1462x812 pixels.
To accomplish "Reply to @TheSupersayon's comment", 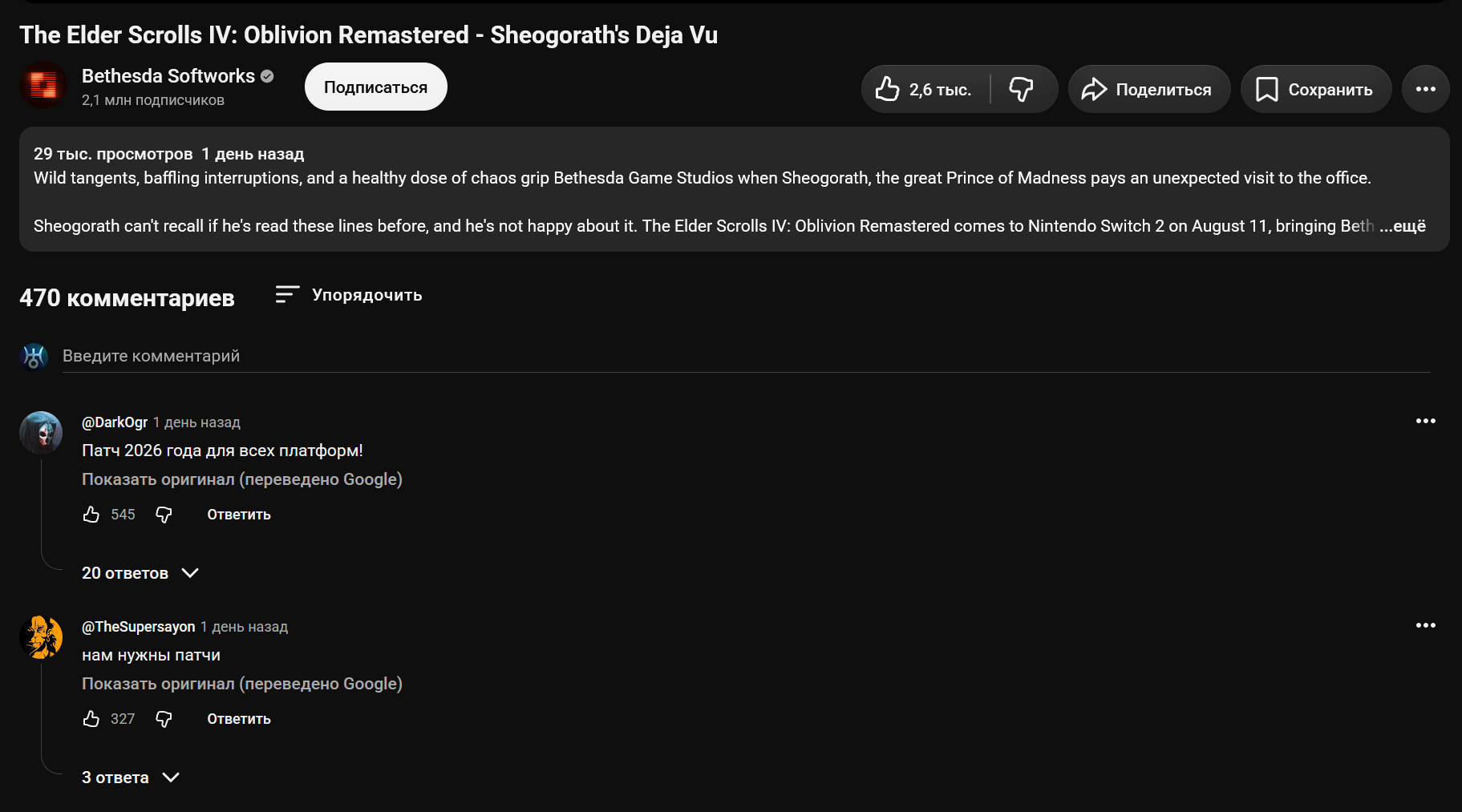I will (239, 719).
